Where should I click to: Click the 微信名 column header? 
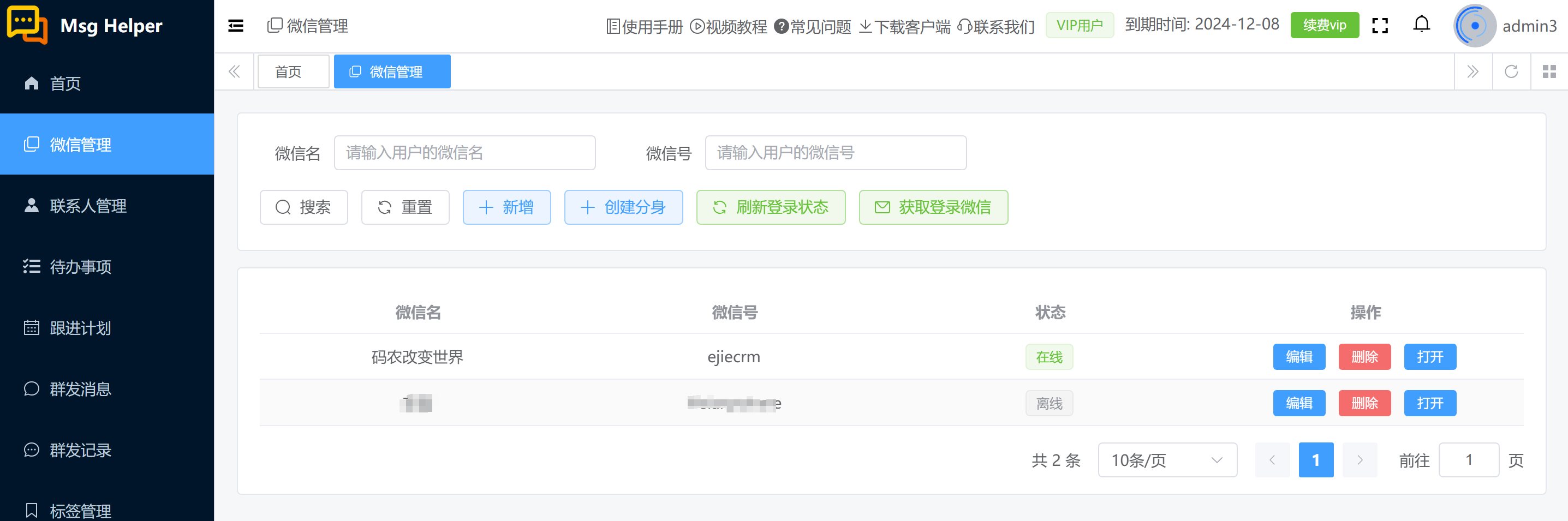point(418,312)
